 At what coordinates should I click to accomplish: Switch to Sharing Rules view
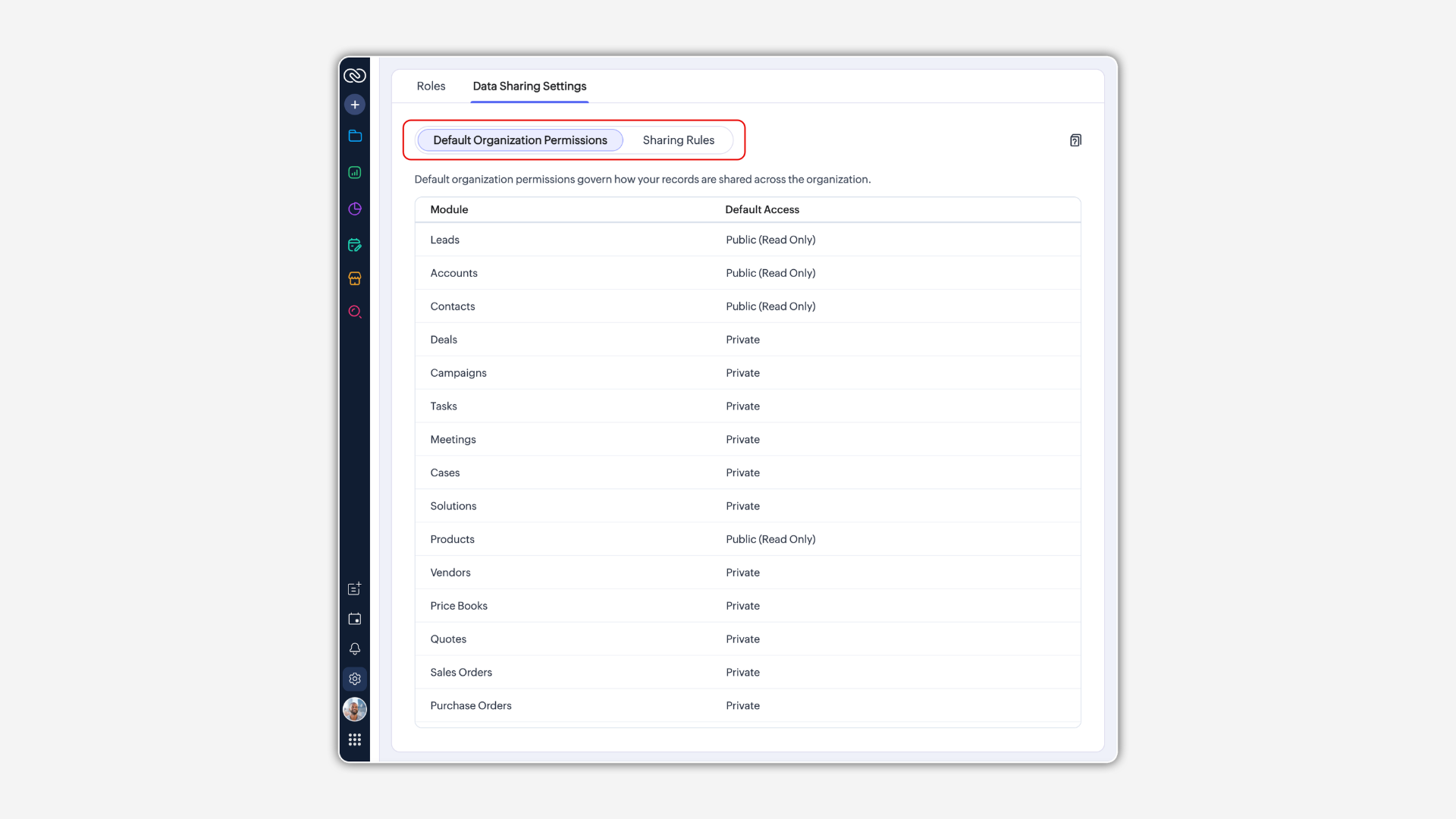(x=678, y=140)
